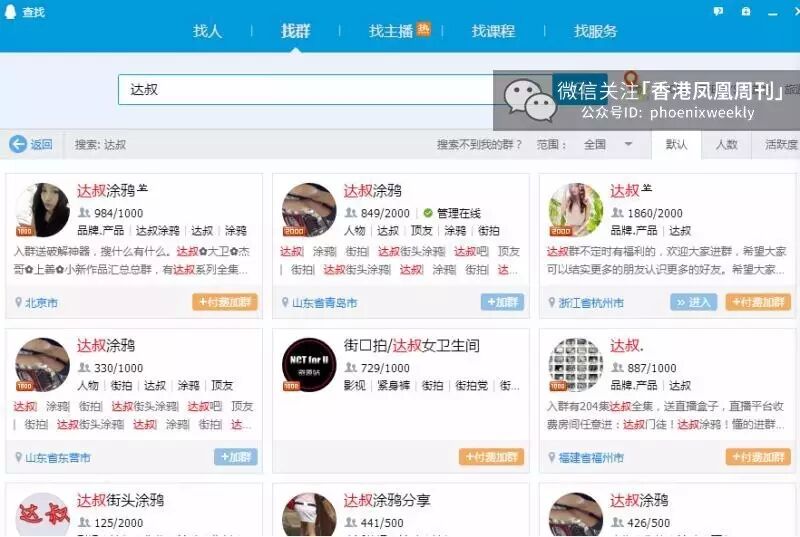Click 进入 button on the 杭州 group
Screen dimensions: 800x537
tap(693, 302)
